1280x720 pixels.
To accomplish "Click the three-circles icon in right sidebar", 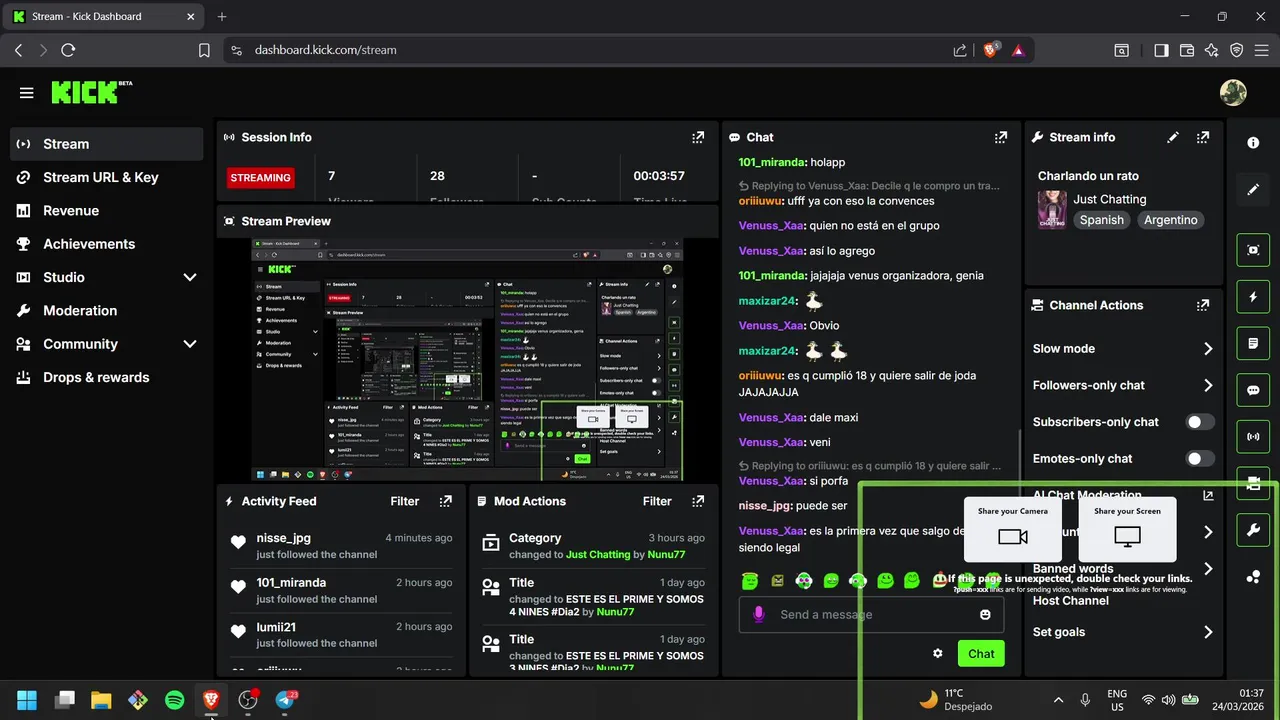I will tap(1253, 577).
